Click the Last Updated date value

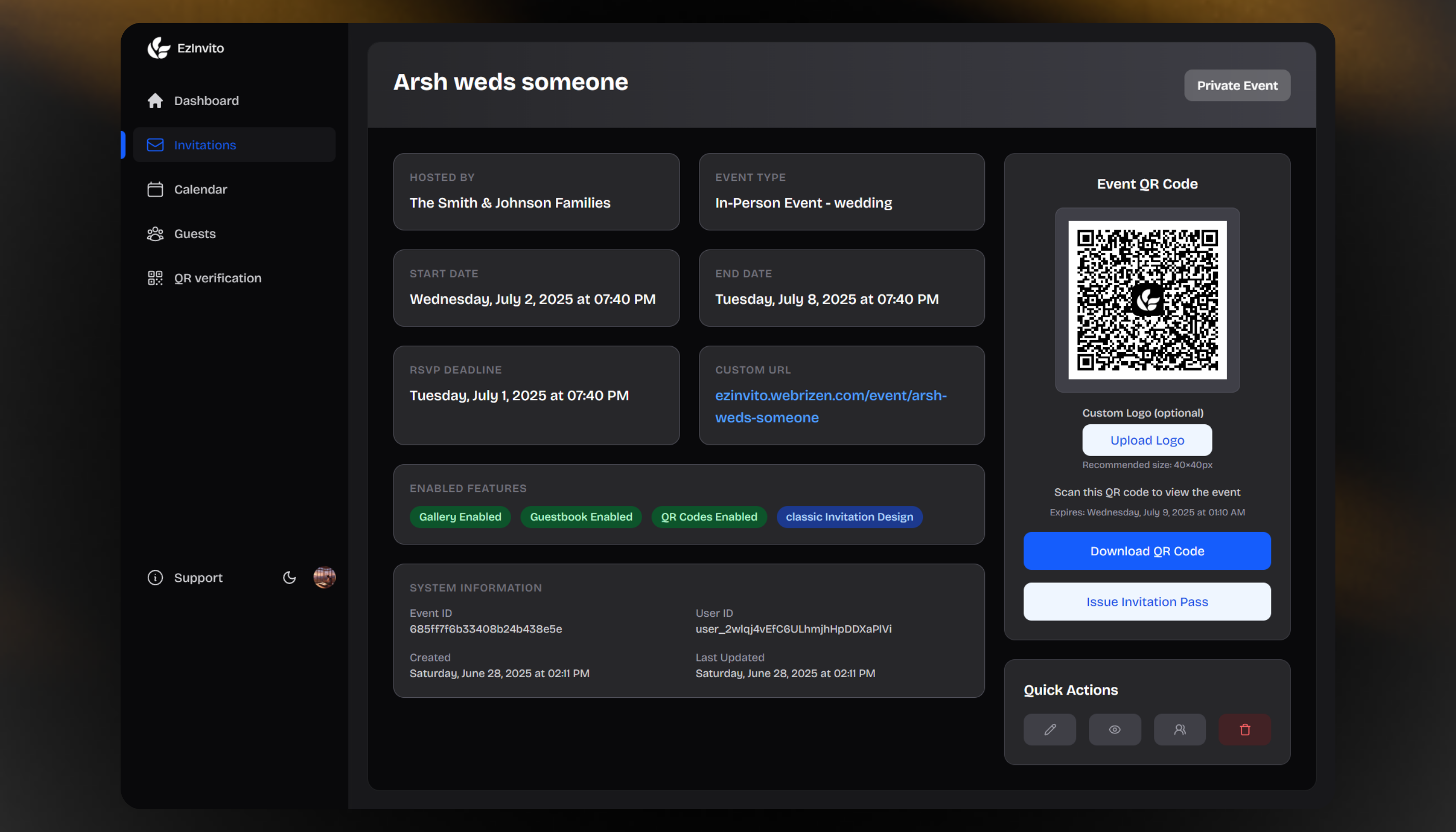click(x=785, y=674)
